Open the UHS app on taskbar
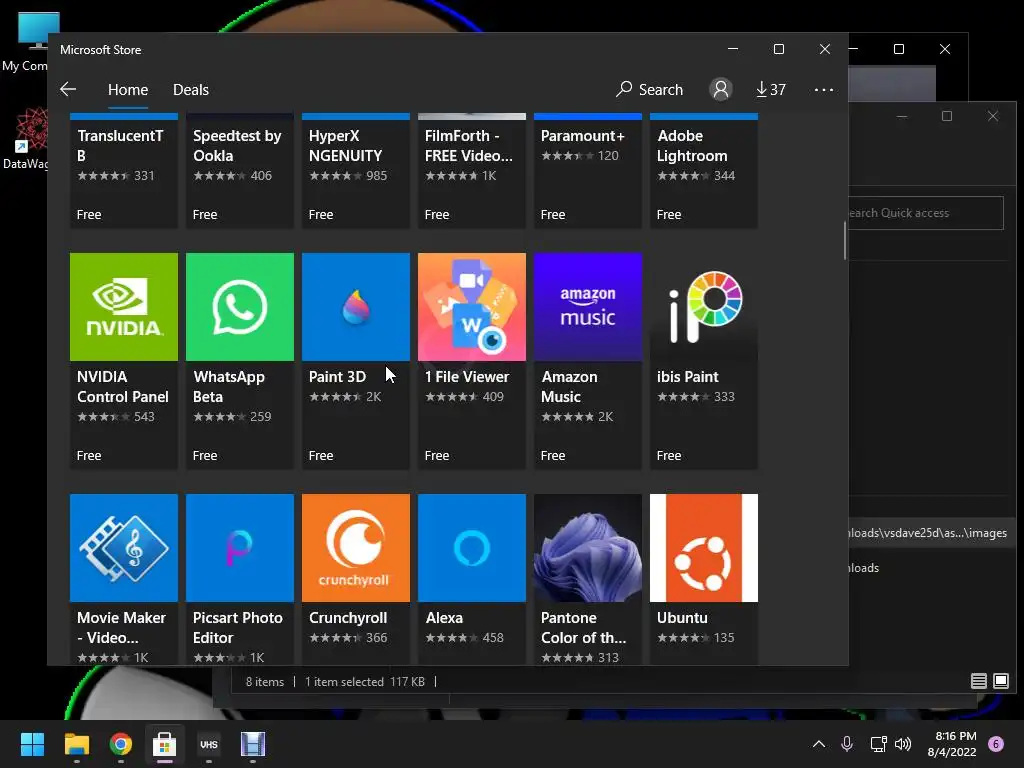 (x=209, y=744)
